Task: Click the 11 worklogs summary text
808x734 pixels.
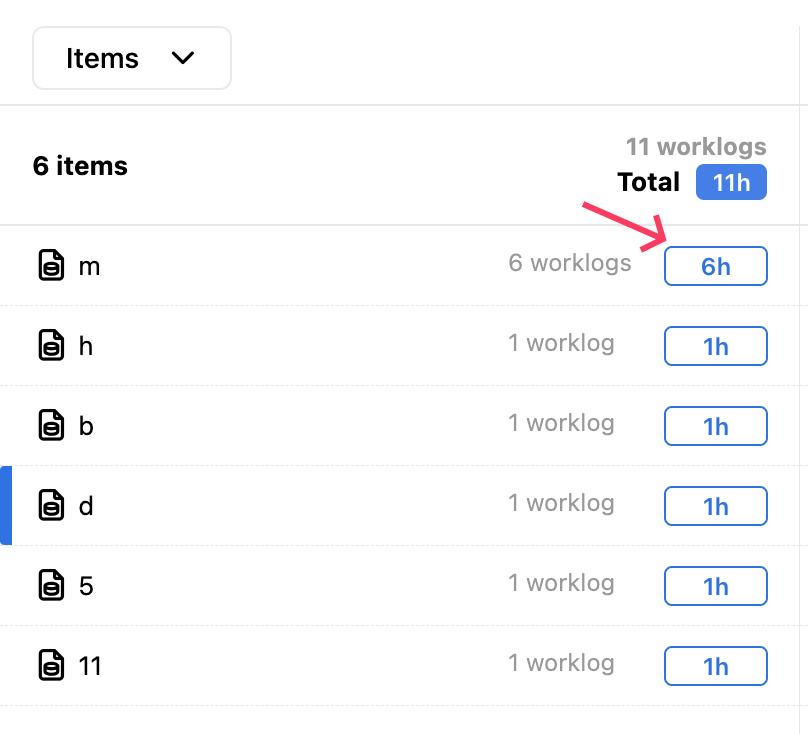Action: 696,147
